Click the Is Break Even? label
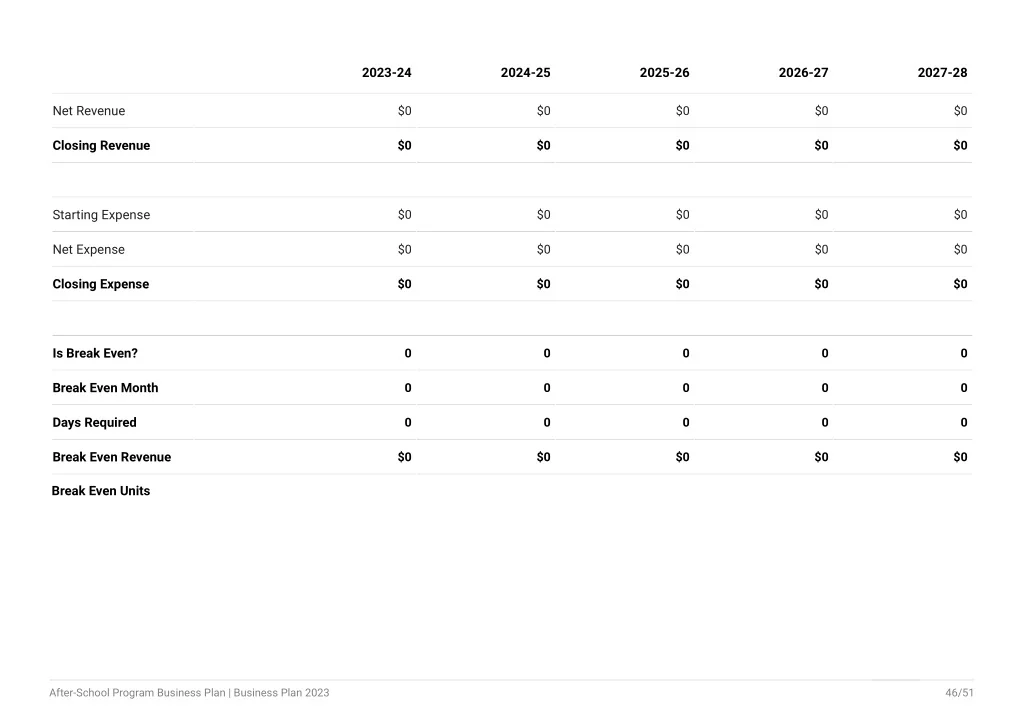 tap(95, 353)
